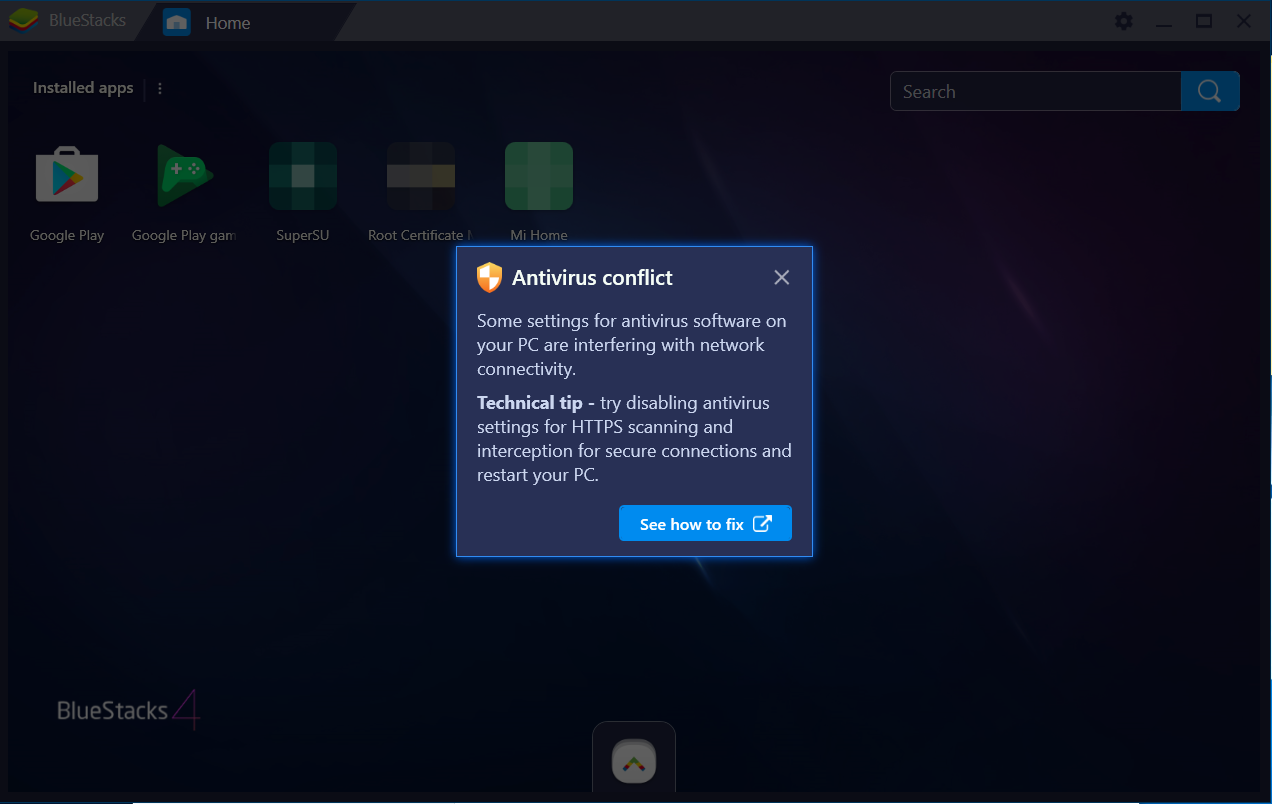This screenshot has height=804, width=1272.
Task: Click the Antivirus conflict title text
Action: coord(592,278)
